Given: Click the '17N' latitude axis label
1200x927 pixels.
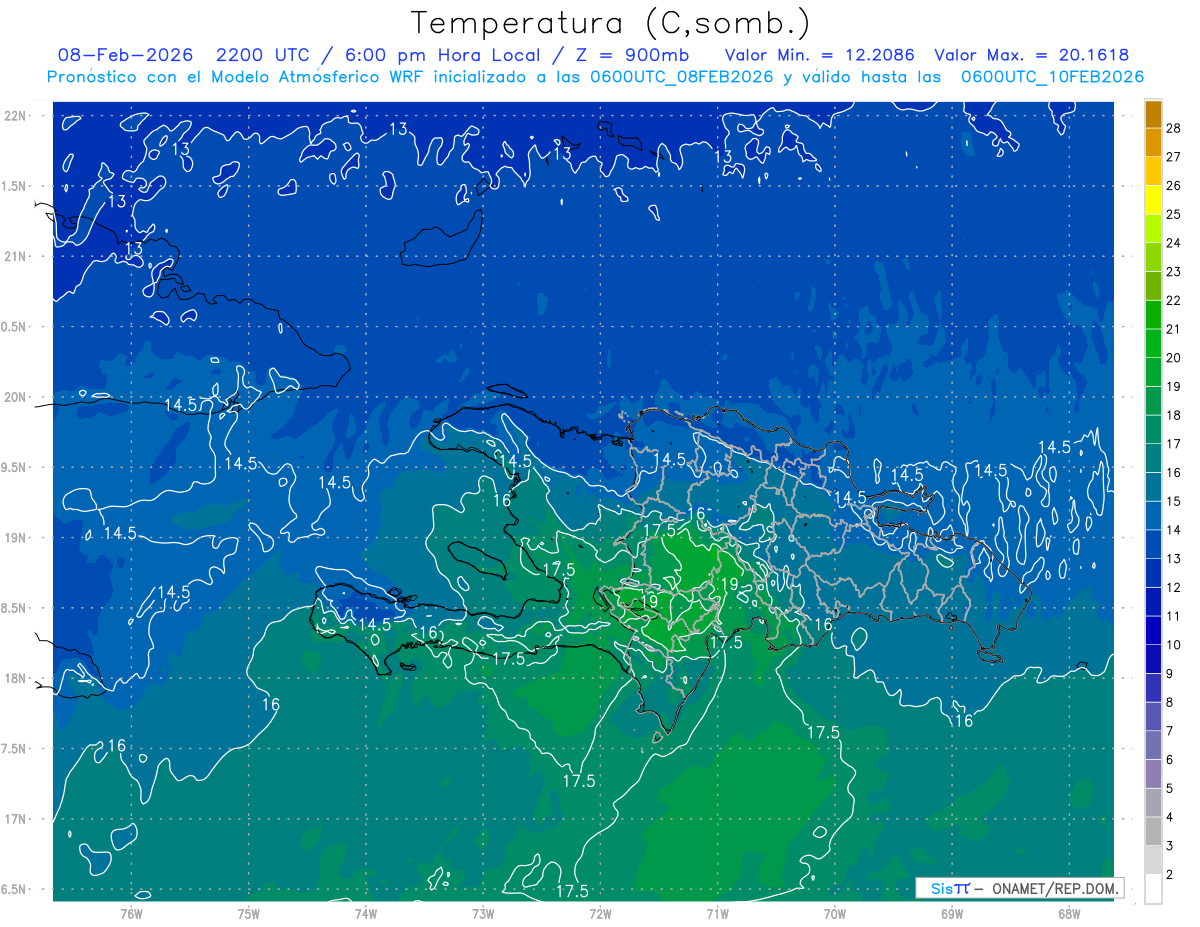Looking at the screenshot, I should [x=14, y=819].
